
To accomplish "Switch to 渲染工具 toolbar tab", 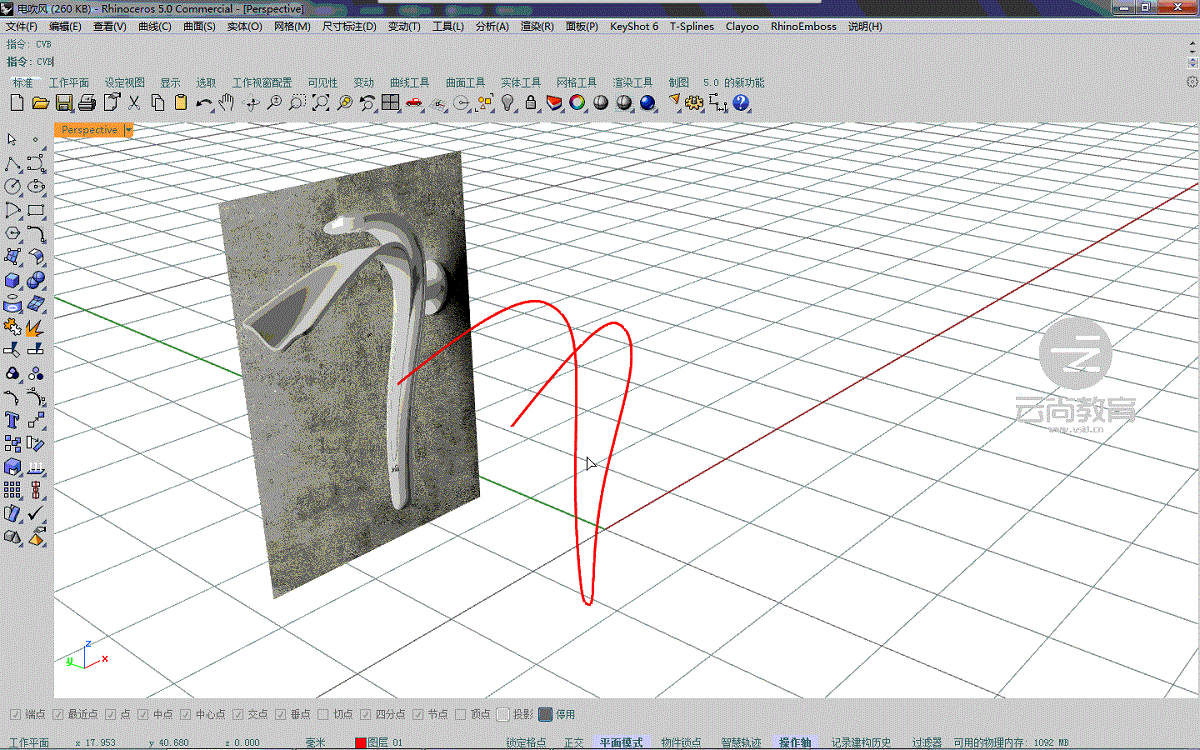I will tap(632, 82).
